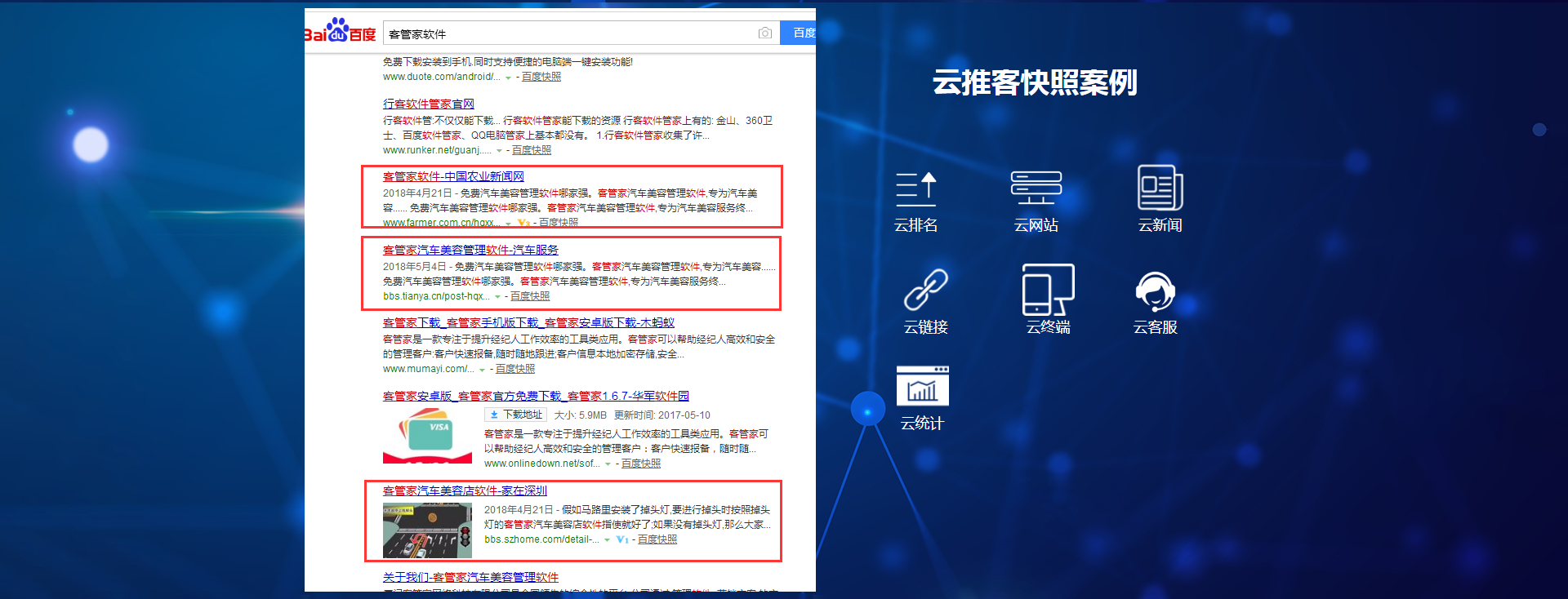Image resolution: width=1568 pixels, height=599 pixels.
Task: Click the 云推客快照案例 heading
Action: tap(1035, 82)
